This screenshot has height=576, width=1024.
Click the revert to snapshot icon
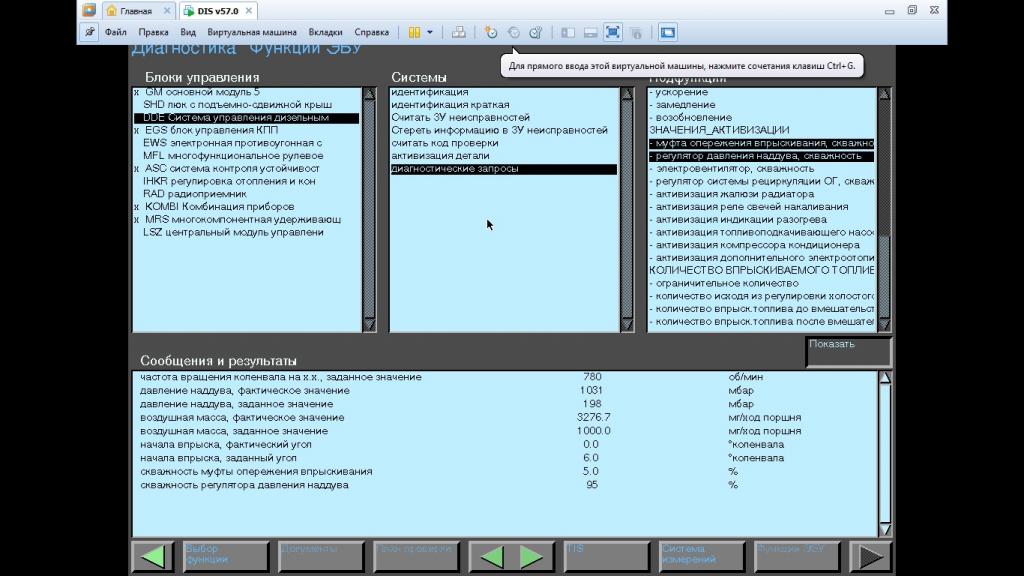pyautogui.click(x=514, y=32)
